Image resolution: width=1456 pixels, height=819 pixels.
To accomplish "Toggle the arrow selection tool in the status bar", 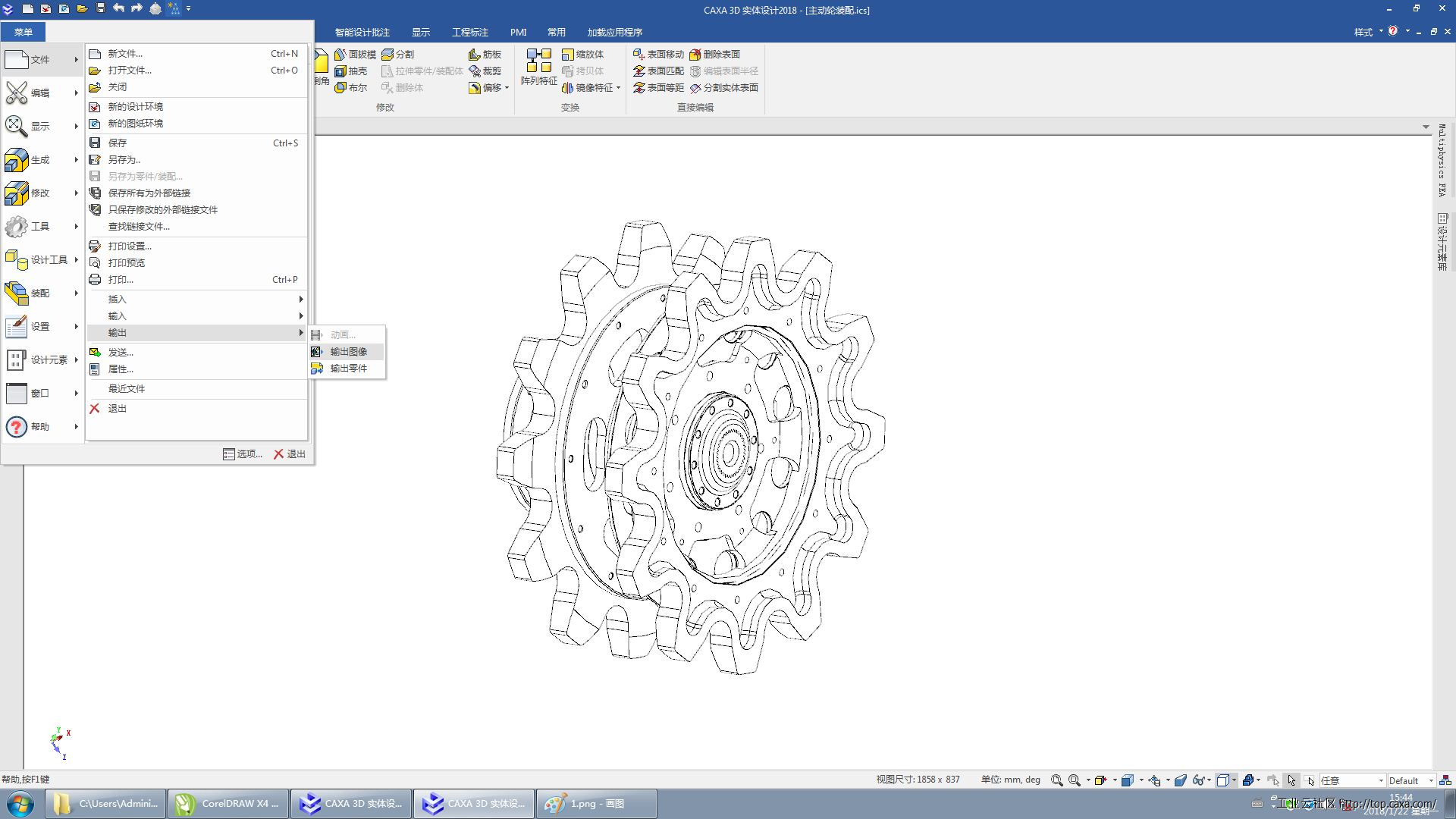I will (1291, 780).
